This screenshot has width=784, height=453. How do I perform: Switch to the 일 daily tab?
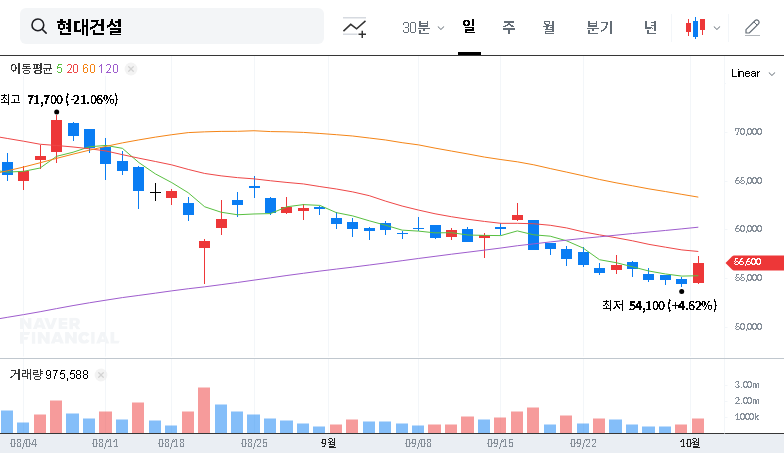click(469, 27)
